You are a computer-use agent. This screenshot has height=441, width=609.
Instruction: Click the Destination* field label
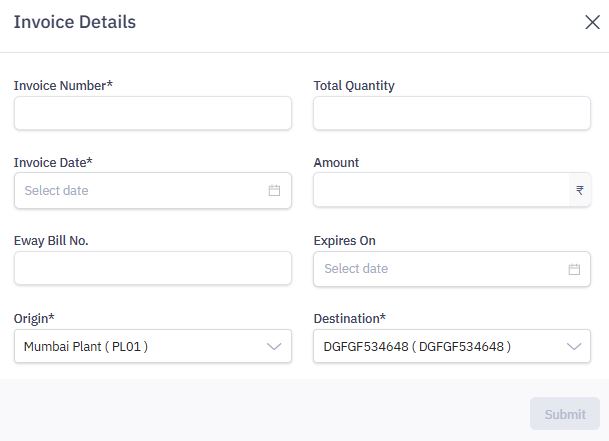pos(349,318)
